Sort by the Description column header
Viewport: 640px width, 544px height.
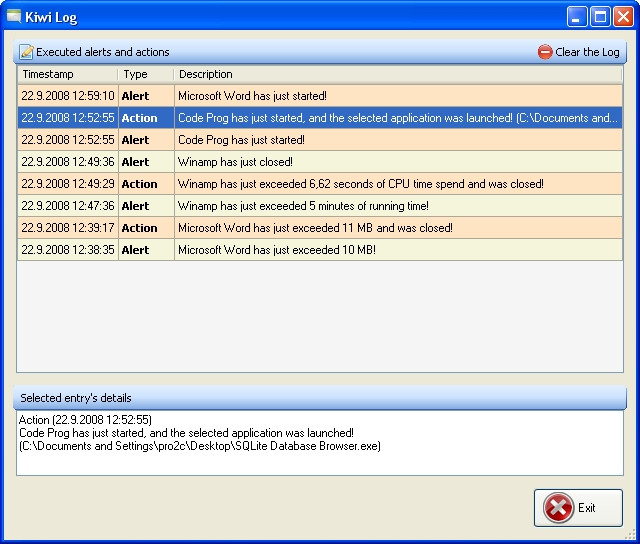click(x=398, y=74)
